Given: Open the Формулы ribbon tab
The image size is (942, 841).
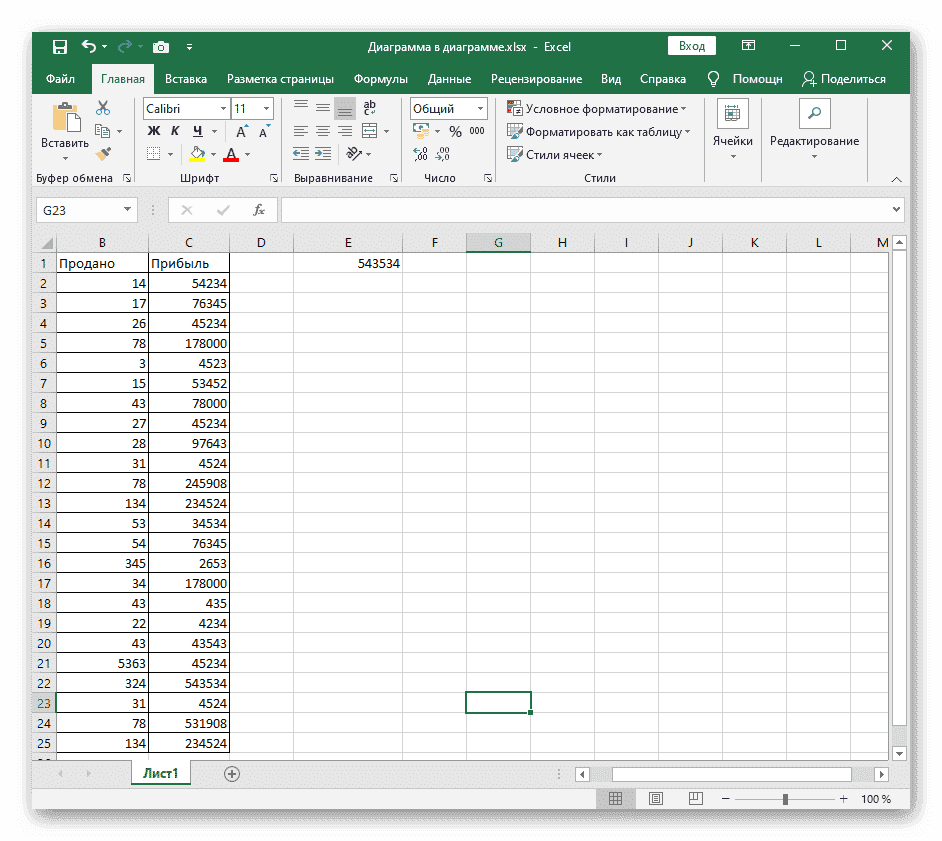Looking at the screenshot, I should pyautogui.click(x=381, y=78).
